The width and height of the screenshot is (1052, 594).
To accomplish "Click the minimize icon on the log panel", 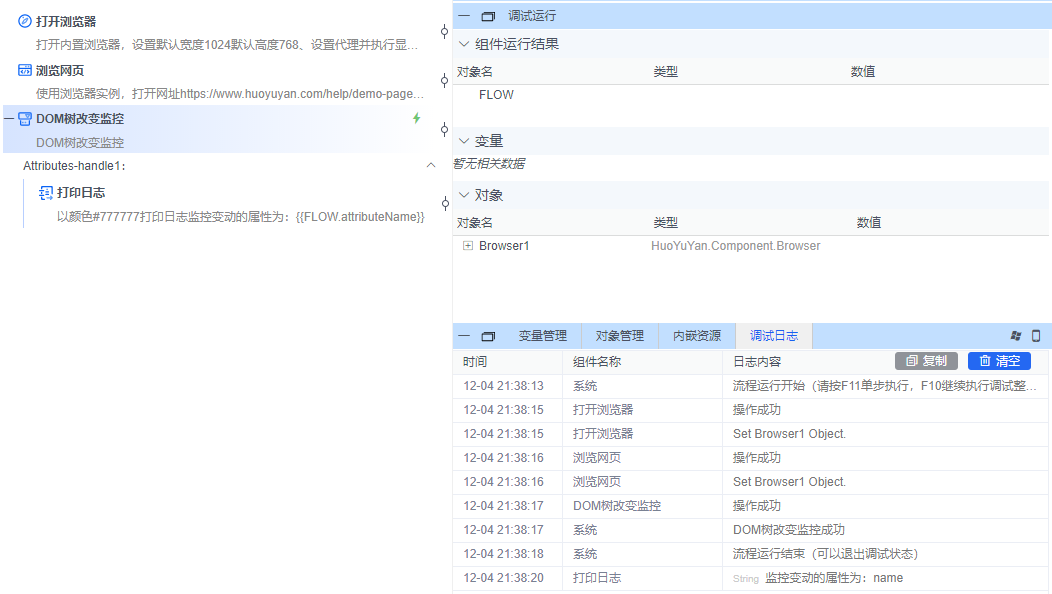I will pos(463,335).
